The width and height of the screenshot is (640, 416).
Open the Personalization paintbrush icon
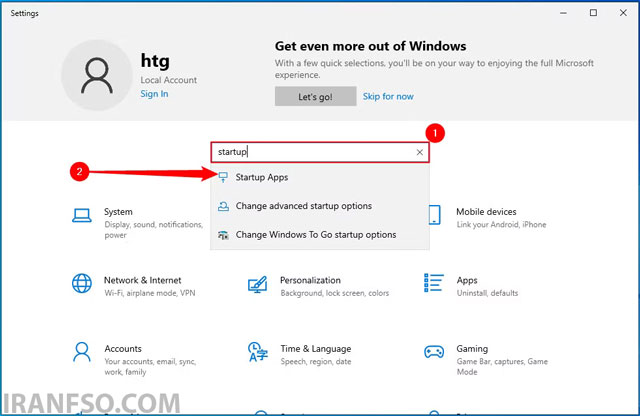(258, 285)
